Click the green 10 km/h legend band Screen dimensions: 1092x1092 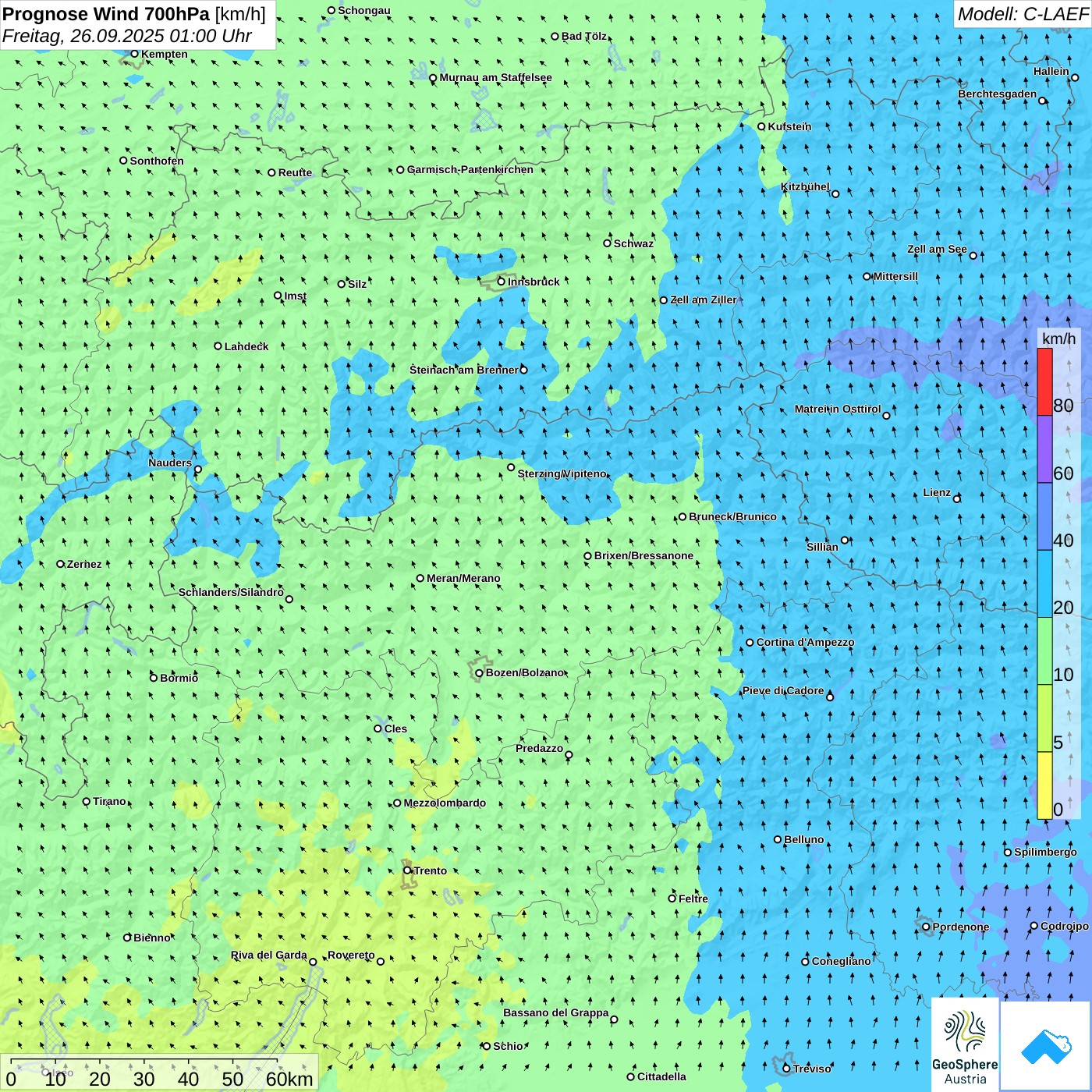(x=1044, y=651)
